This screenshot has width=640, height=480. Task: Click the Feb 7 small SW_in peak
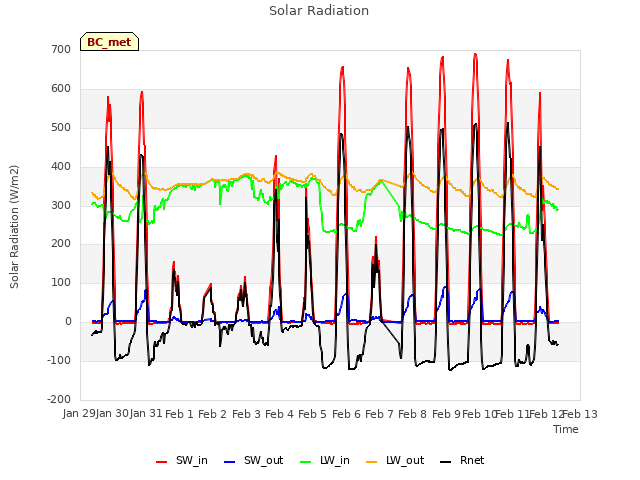(x=376, y=238)
